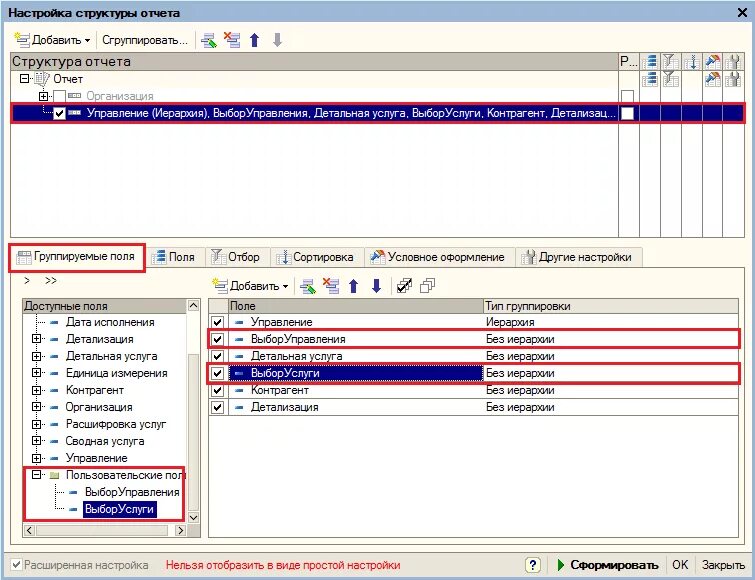This screenshot has height=580, width=755.
Task: Open the Добавить dropdown in grouping fields toolbar
Action: tap(250, 286)
